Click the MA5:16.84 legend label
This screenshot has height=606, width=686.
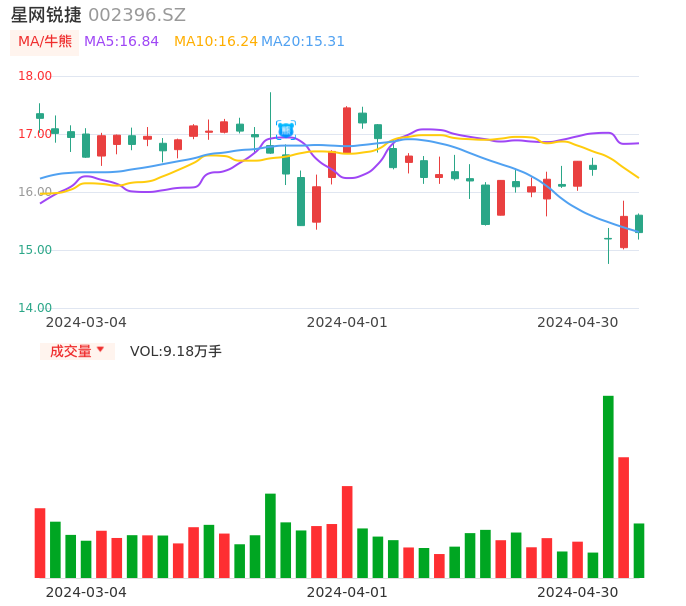[x=121, y=42]
